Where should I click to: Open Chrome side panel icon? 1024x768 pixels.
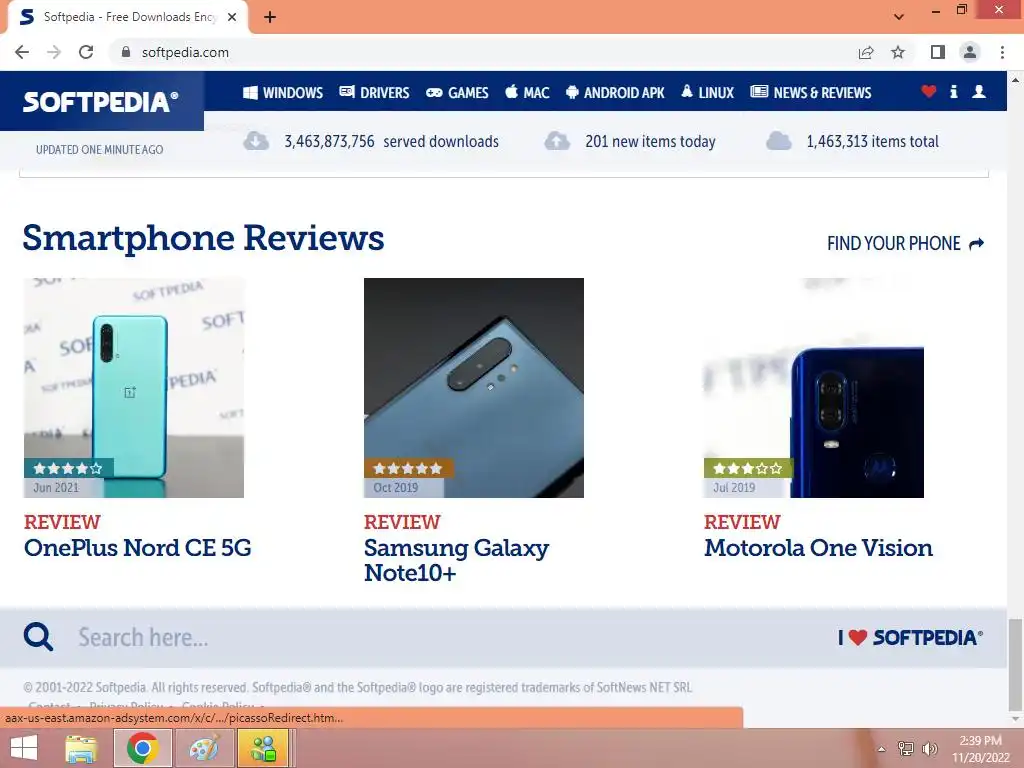click(x=938, y=52)
